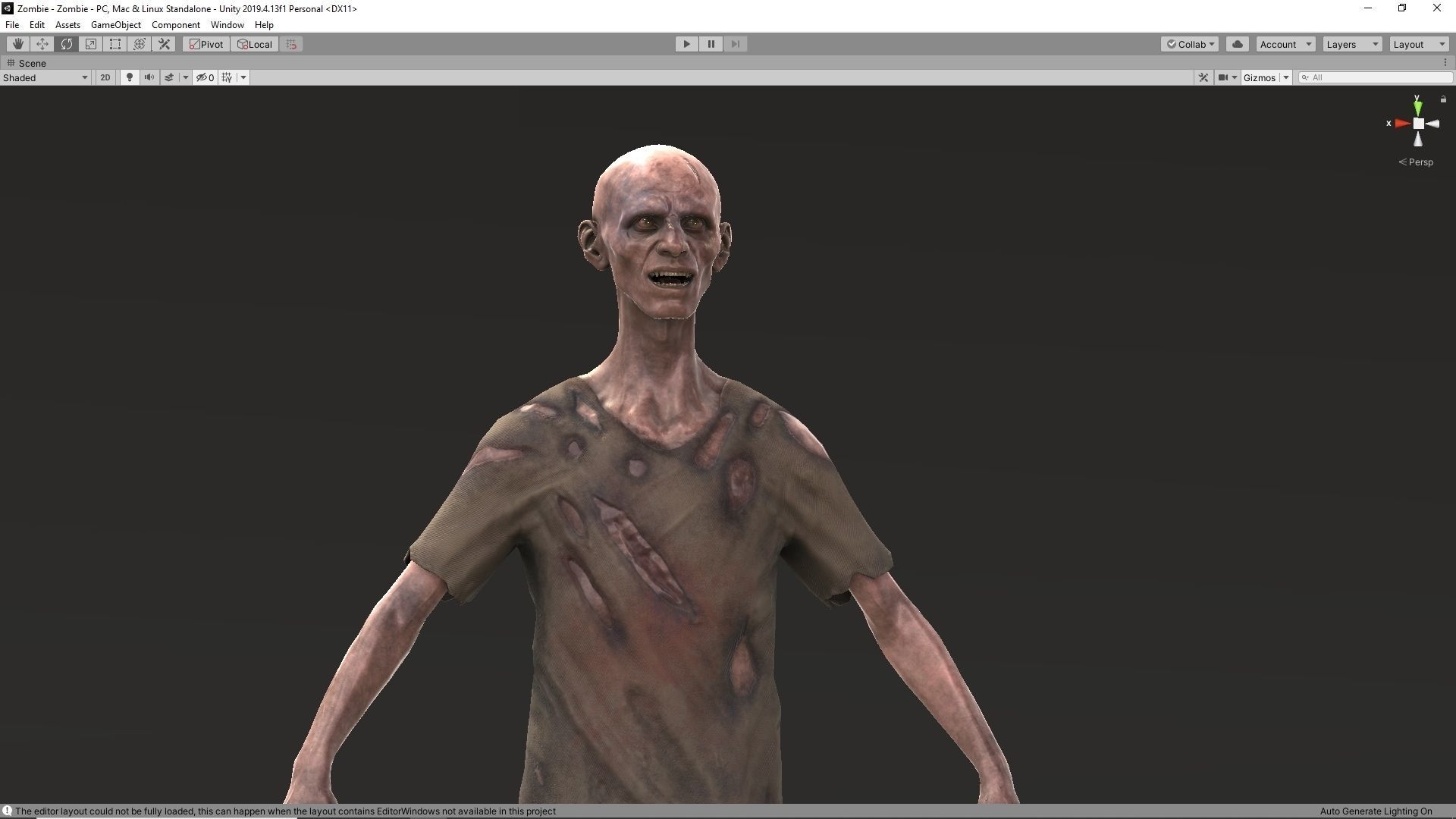The height and width of the screenshot is (819, 1456).
Task: Open the Layers dropdown
Action: tap(1352, 44)
